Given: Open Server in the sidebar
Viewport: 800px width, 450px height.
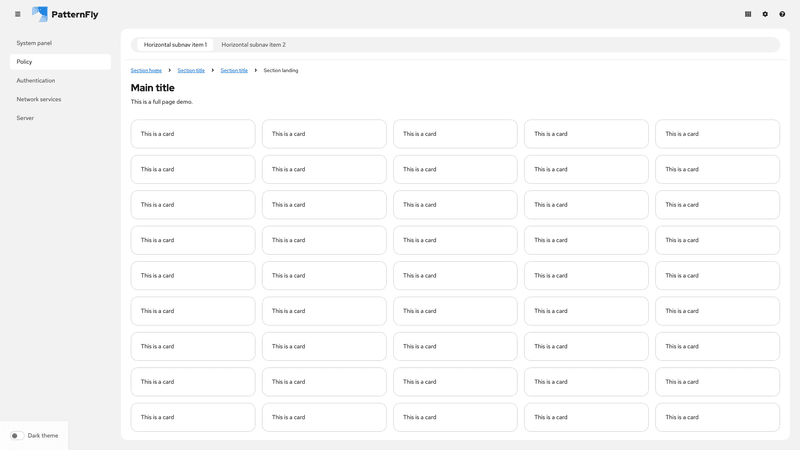Looking at the screenshot, I should click(x=25, y=118).
